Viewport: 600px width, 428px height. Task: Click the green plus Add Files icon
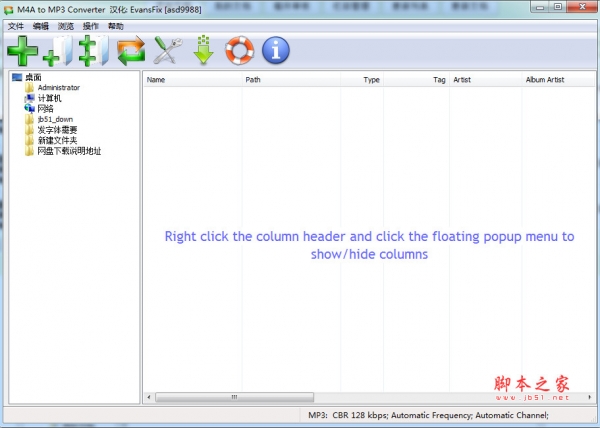[23, 50]
